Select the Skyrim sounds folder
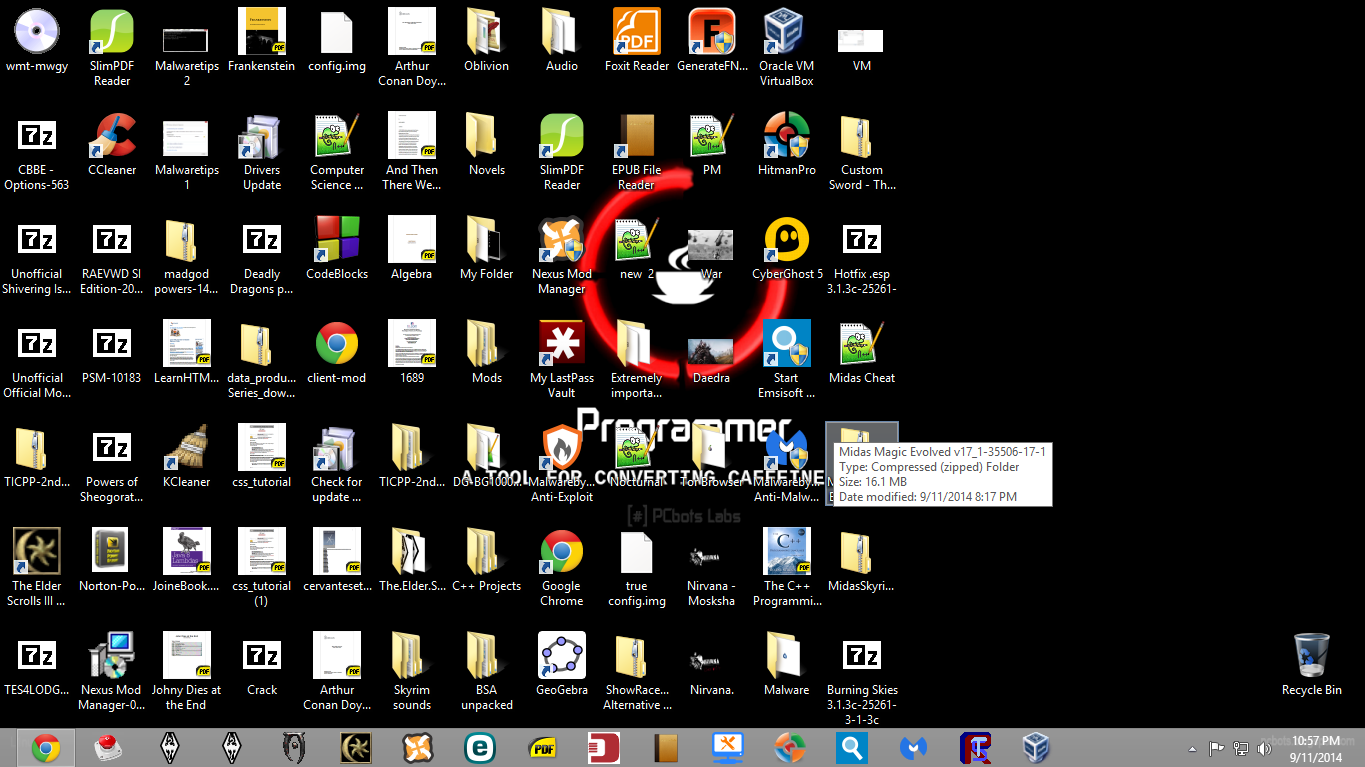Viewport: 1365px width, 767px height. tap(412, 670)
